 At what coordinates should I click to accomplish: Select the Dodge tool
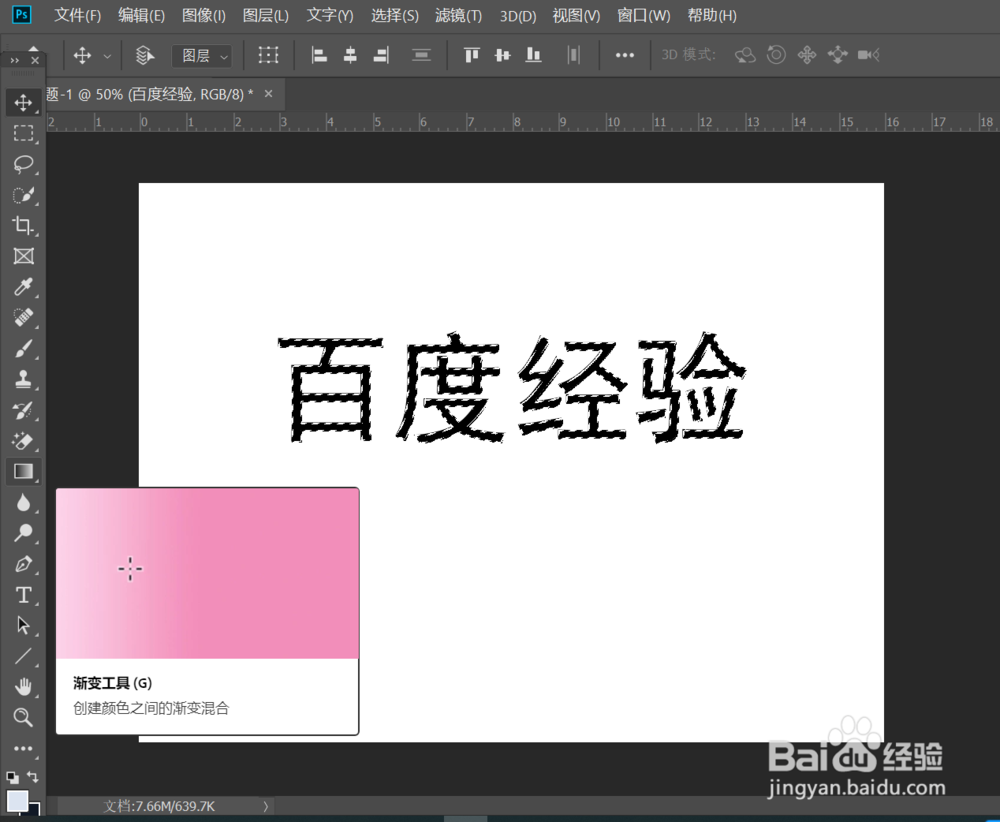[x=24, y=533]
